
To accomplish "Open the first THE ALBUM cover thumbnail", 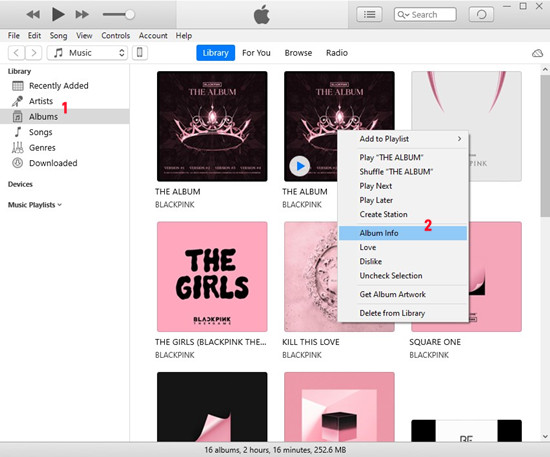I will click(212, 126).
